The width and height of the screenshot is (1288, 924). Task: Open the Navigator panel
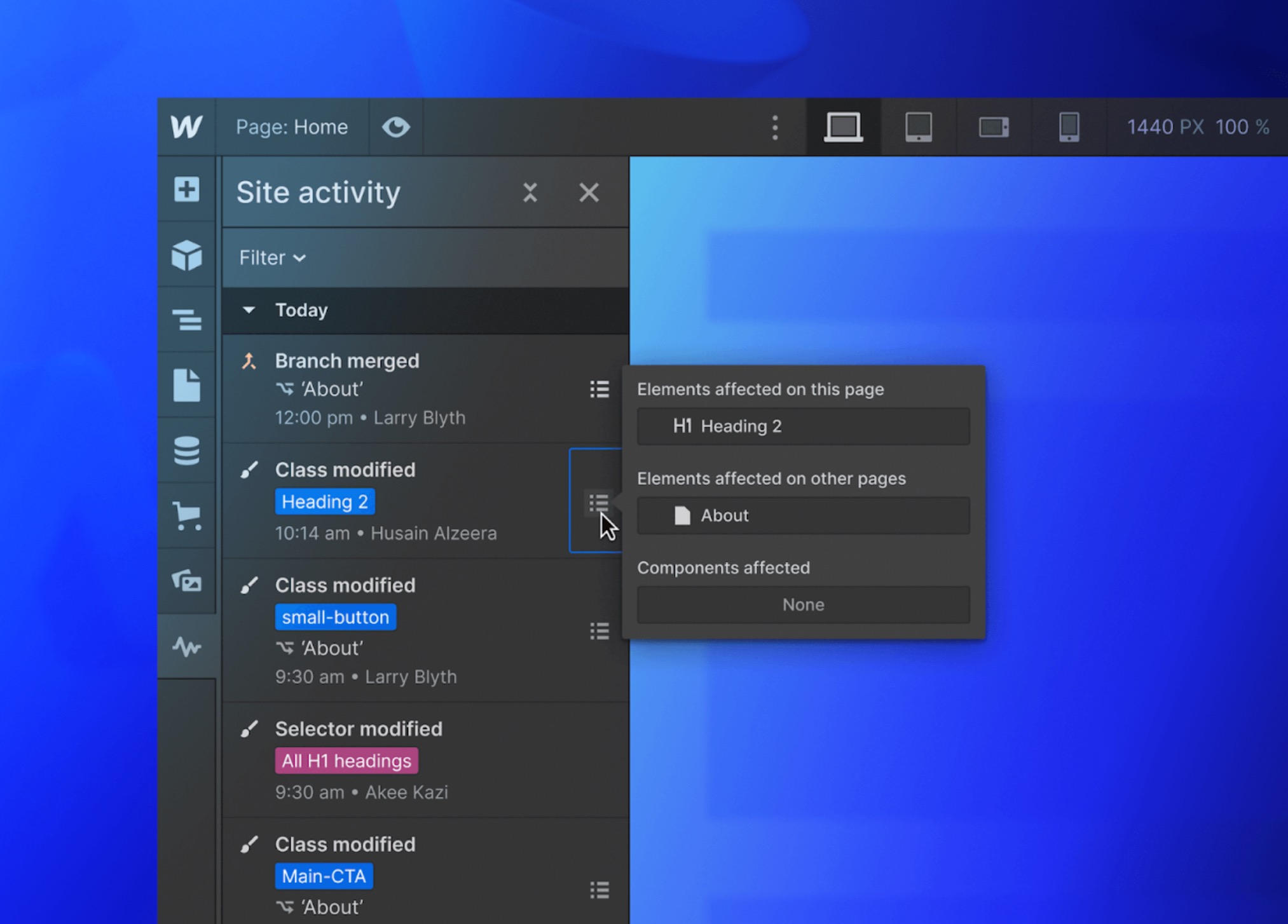186,320
